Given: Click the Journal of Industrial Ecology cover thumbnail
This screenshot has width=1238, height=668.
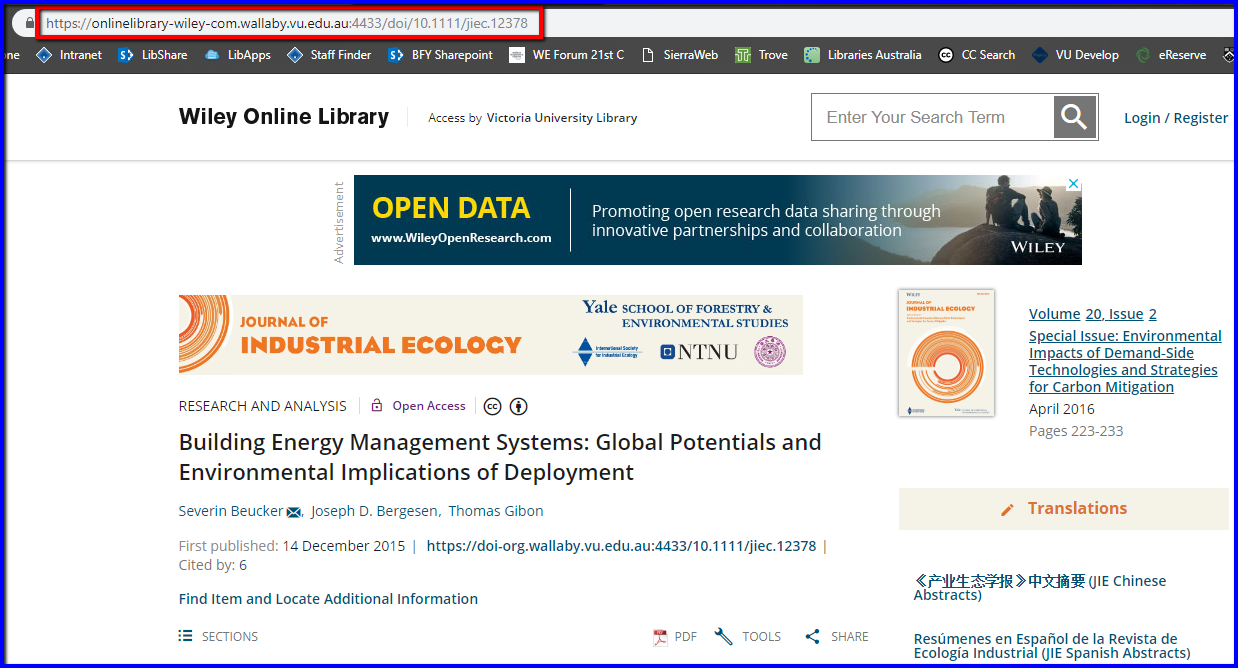Looking at the screenshot, I should 945,353.
